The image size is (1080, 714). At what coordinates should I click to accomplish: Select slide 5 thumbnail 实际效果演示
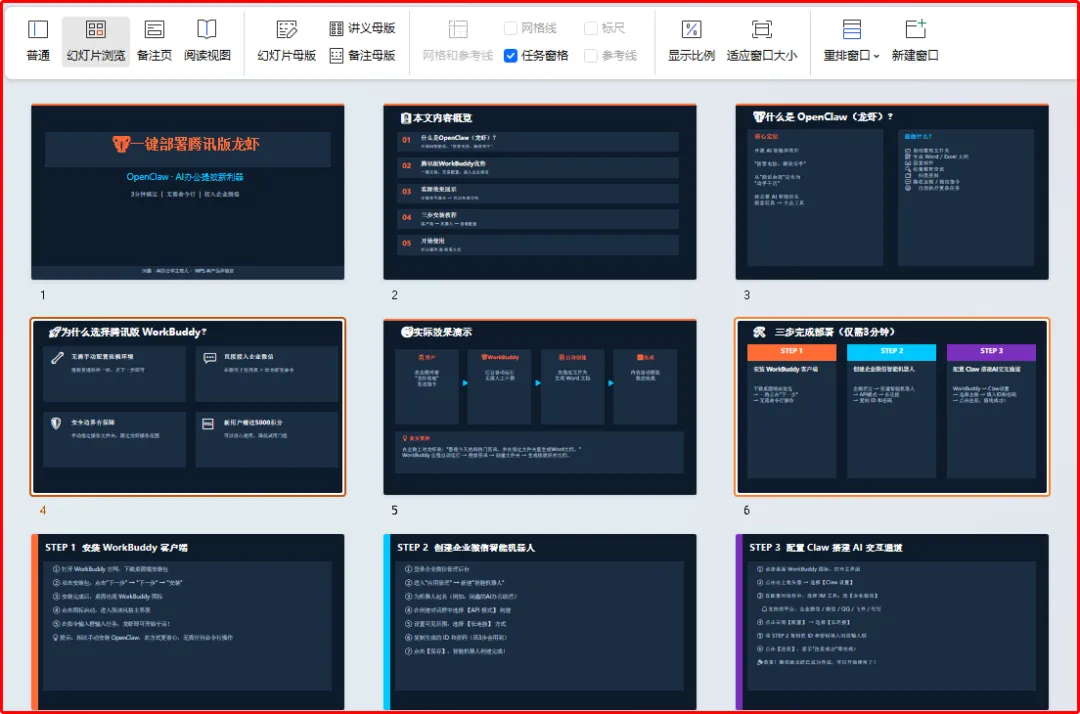click(x=539, y=407)
